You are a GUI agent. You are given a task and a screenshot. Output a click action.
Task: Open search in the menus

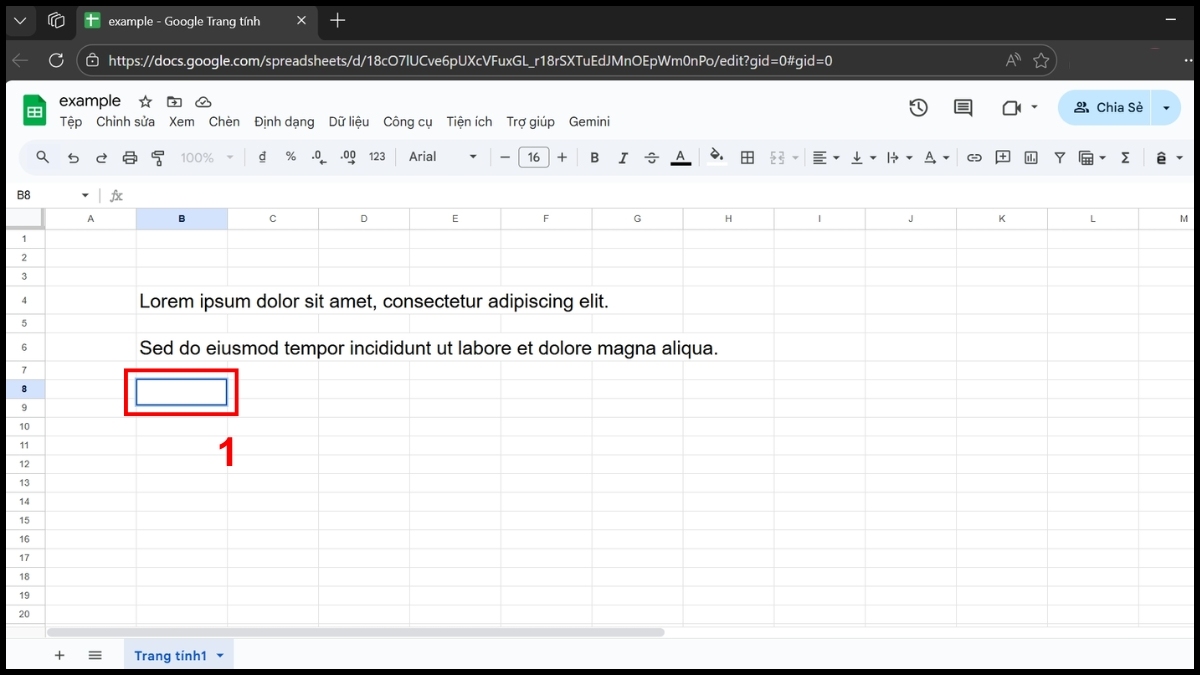click(41, 157)
